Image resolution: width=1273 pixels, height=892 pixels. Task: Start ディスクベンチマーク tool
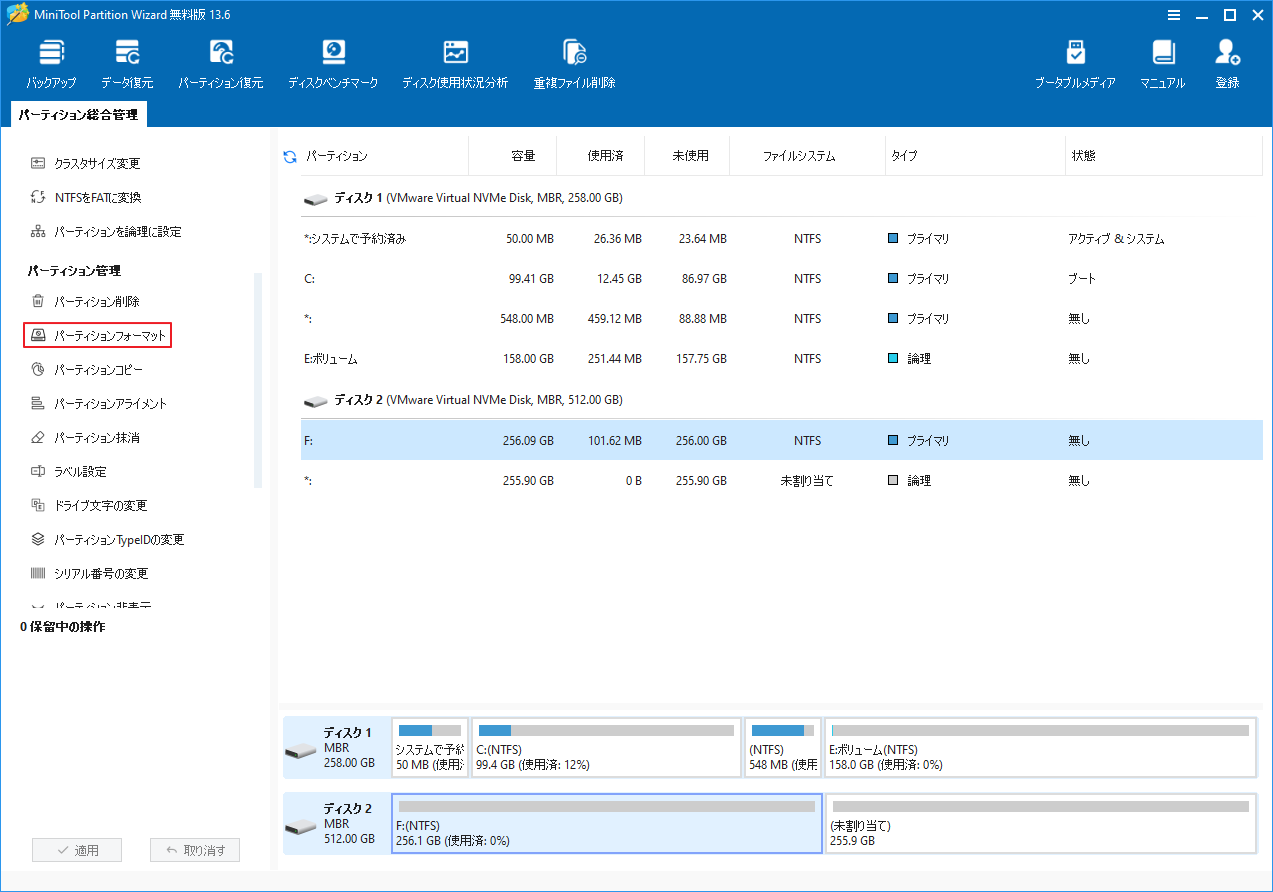[x=333, y=65]
